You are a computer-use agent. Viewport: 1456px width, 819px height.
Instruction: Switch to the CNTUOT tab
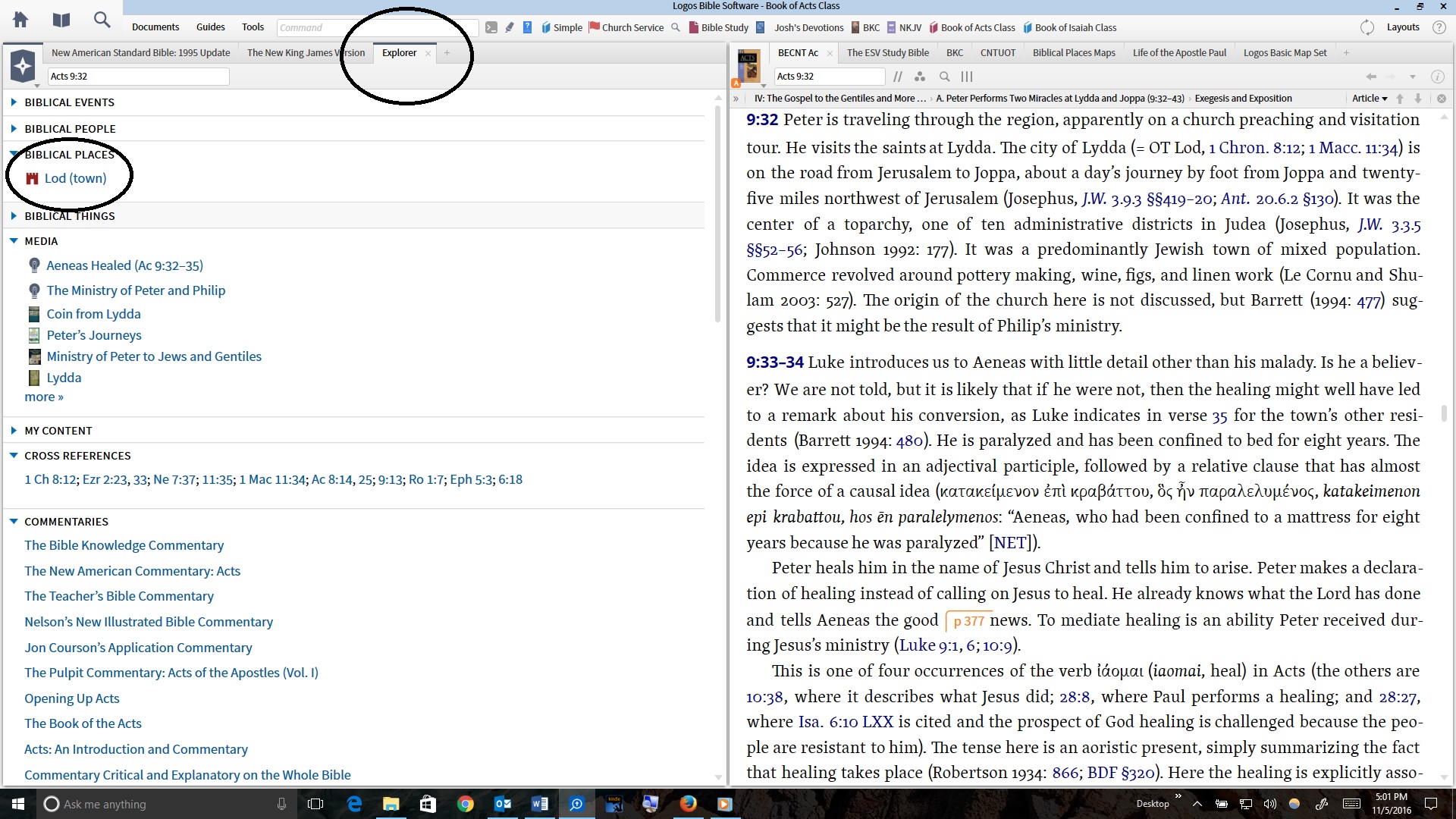(997, 53)
